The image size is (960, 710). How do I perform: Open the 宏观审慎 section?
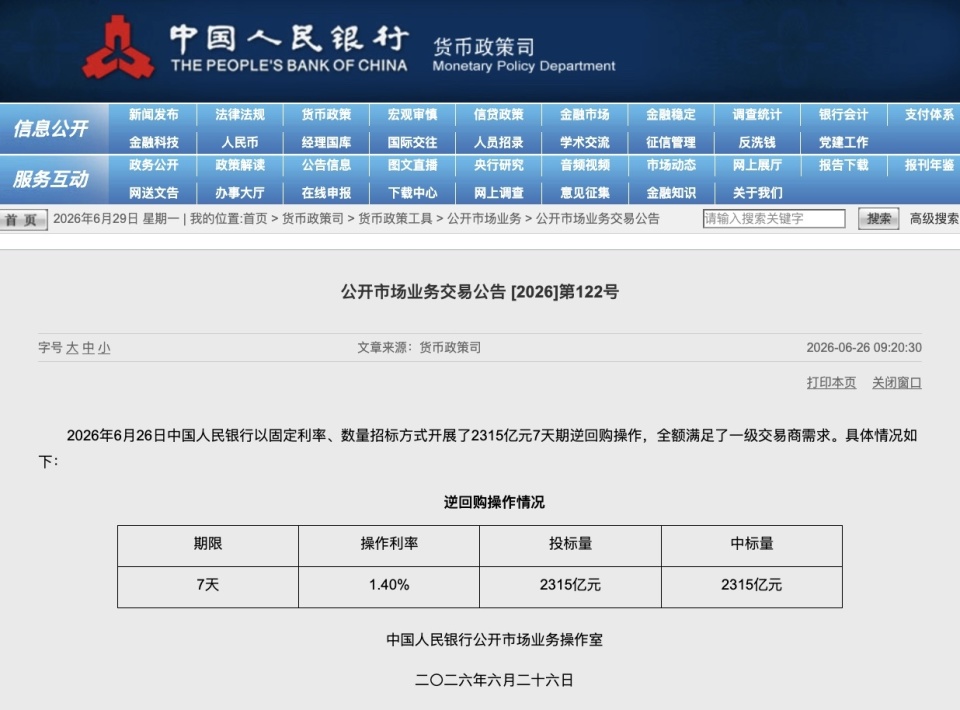pyautogui.click(x=413, y=114)
